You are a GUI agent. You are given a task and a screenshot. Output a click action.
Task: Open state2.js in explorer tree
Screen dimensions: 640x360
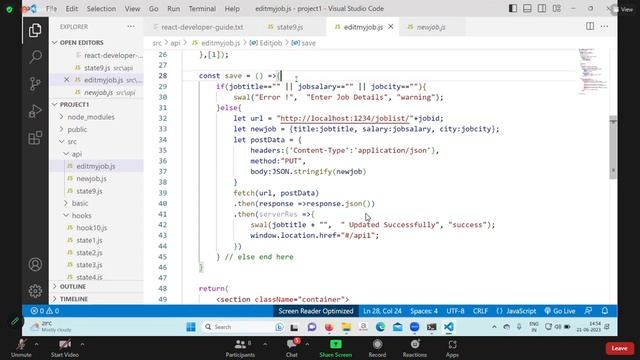(89, 253)
